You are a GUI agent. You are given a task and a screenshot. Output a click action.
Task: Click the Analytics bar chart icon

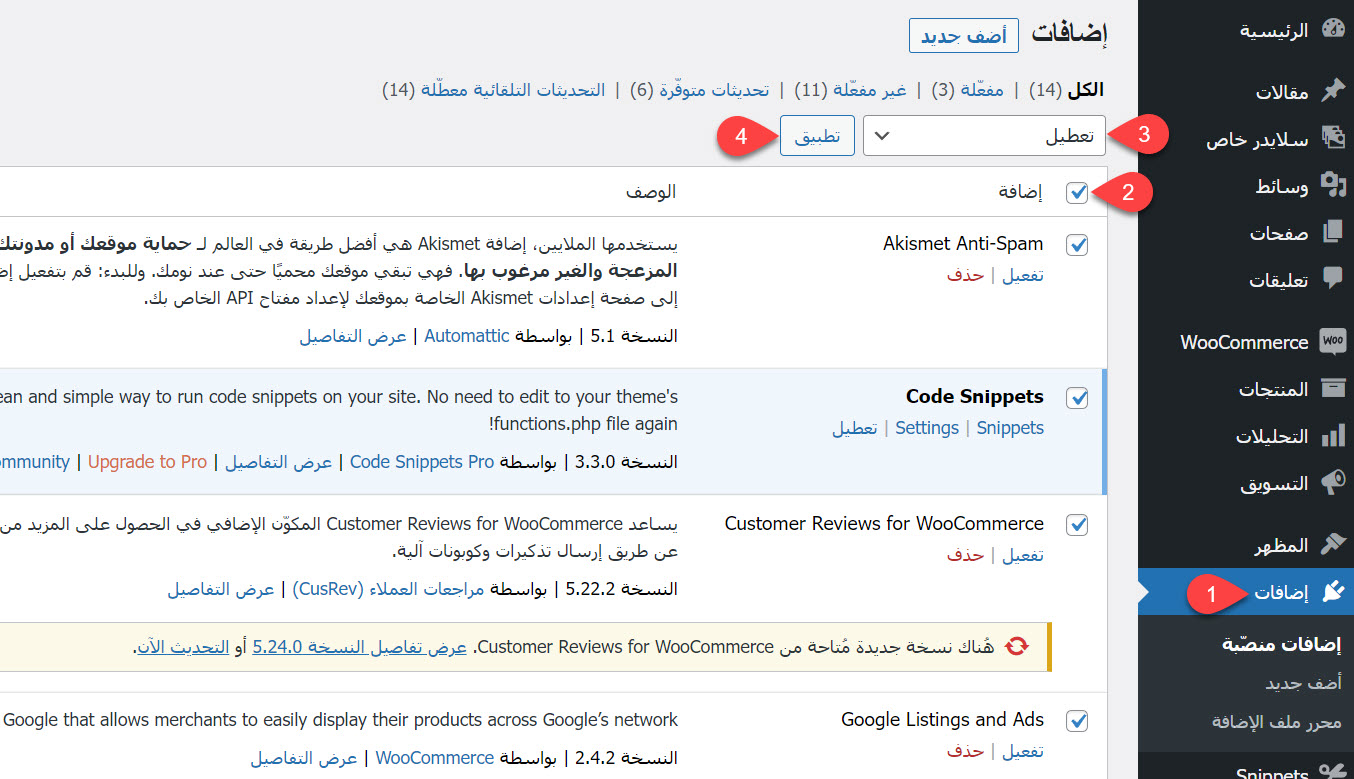[1333, 436]
